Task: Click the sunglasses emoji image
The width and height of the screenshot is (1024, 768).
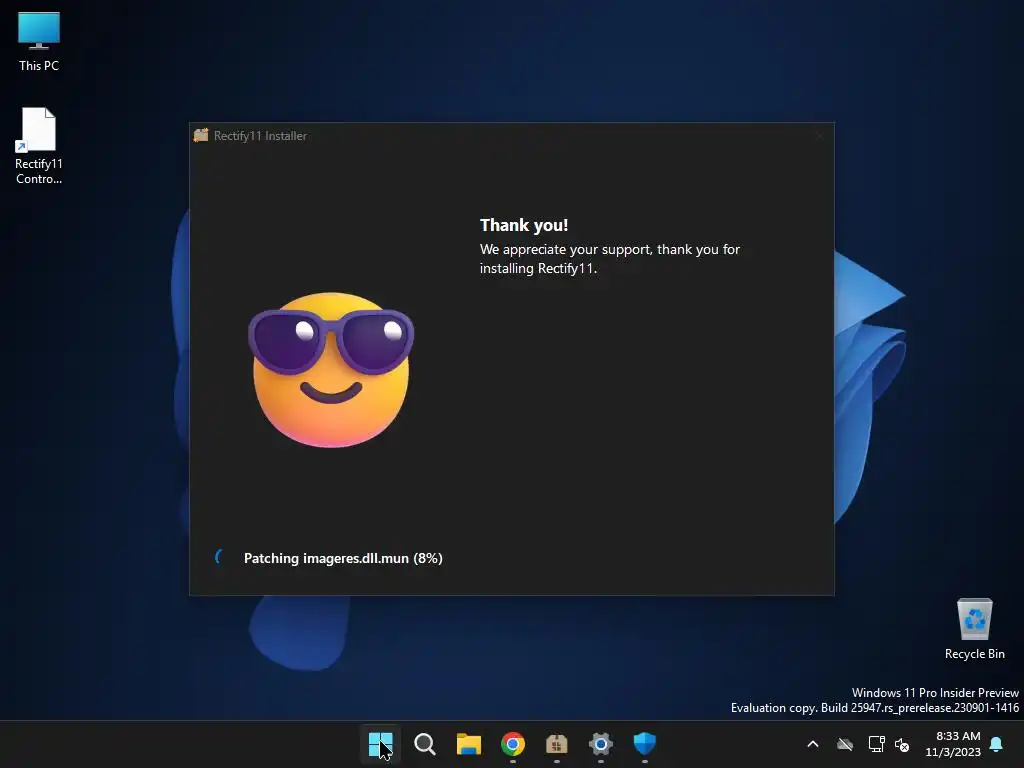Action: (x=331, y=370)
